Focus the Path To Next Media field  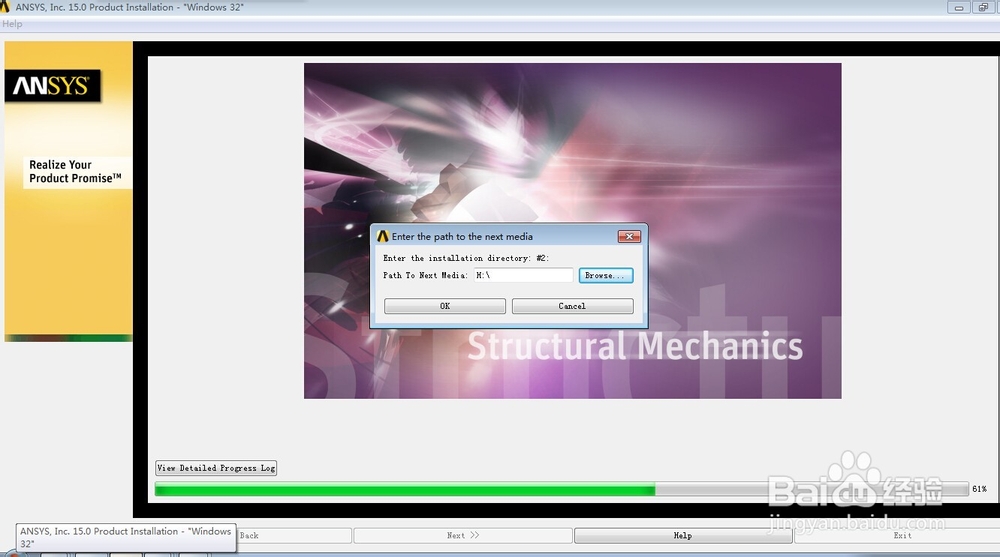click(524, 276)
